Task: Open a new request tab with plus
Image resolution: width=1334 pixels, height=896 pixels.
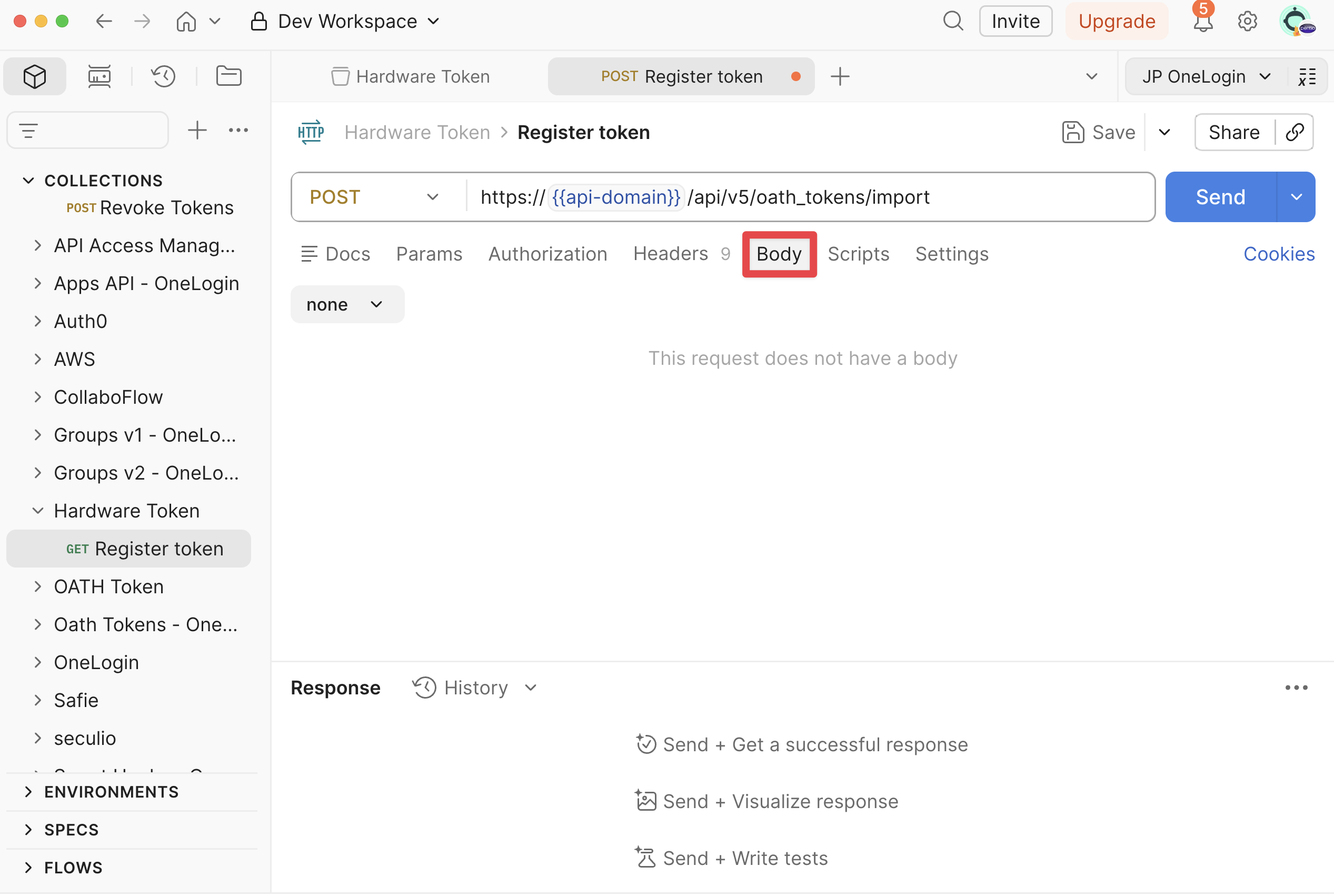Action: 840,76
